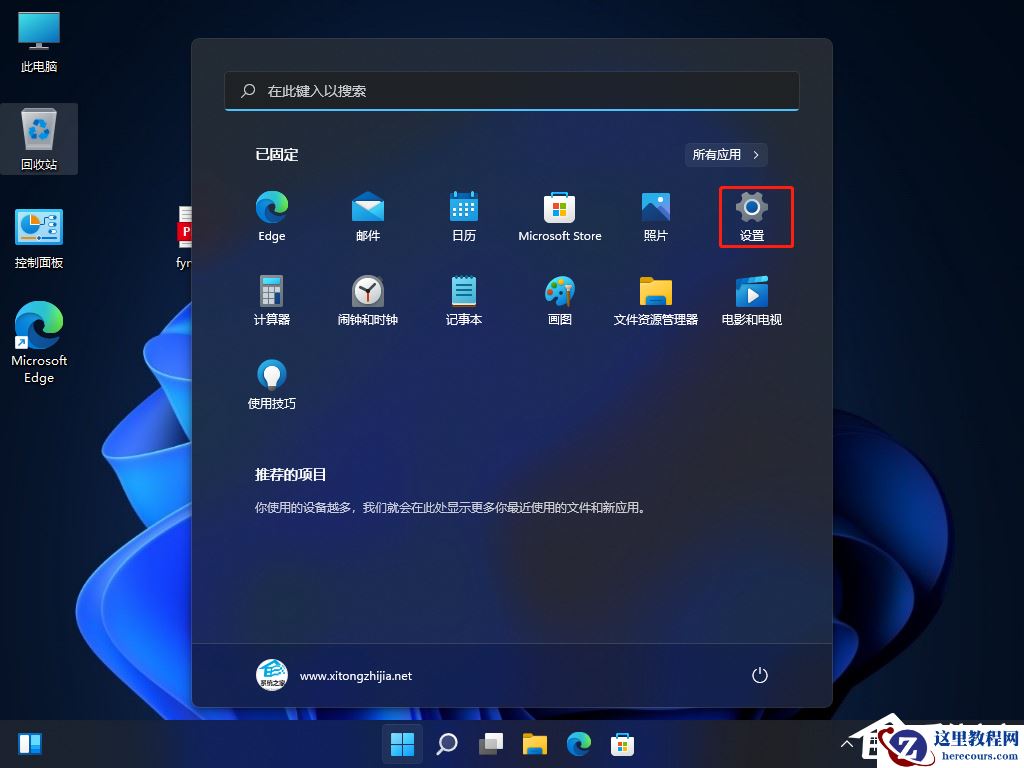This screenshot has height=768, width=1024.
Task: Expand the system tray hidden icons chevron
Action: click(x=846, y=743)
